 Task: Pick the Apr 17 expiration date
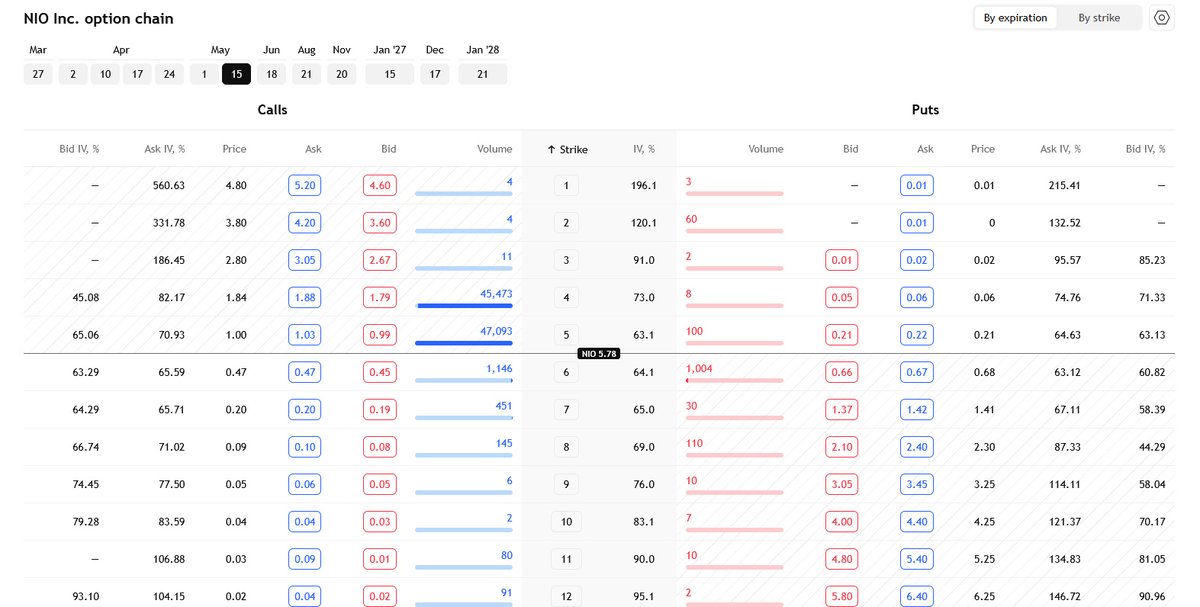click(137, 74)
